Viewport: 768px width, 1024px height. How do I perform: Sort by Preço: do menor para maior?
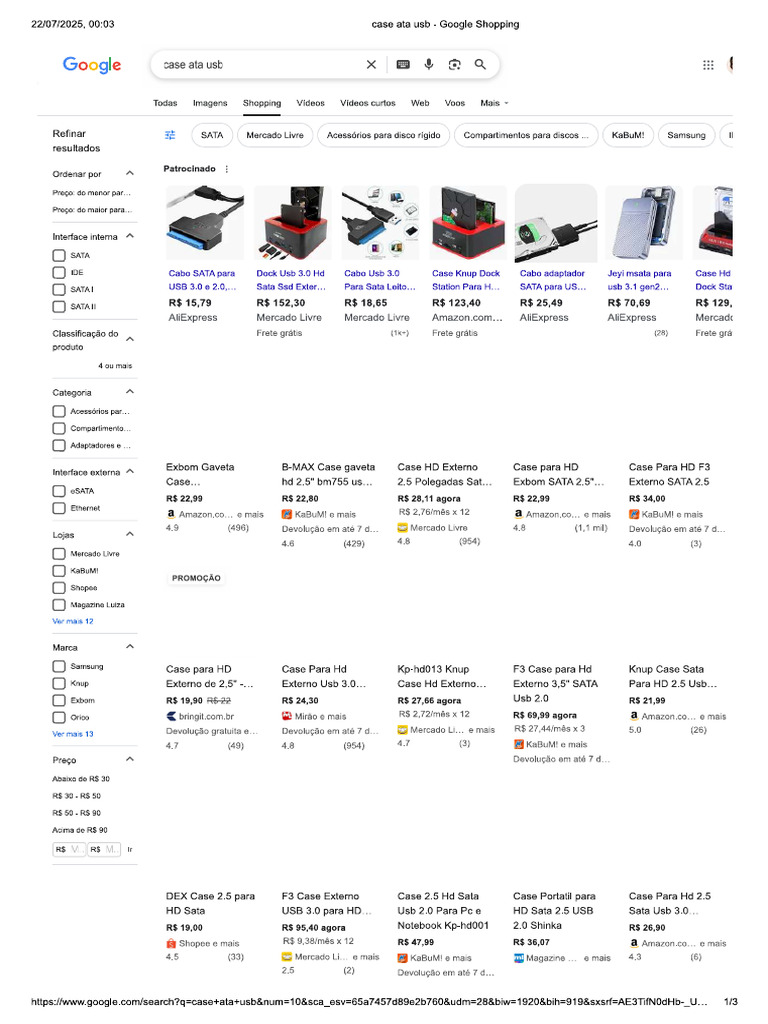[91, 193]
